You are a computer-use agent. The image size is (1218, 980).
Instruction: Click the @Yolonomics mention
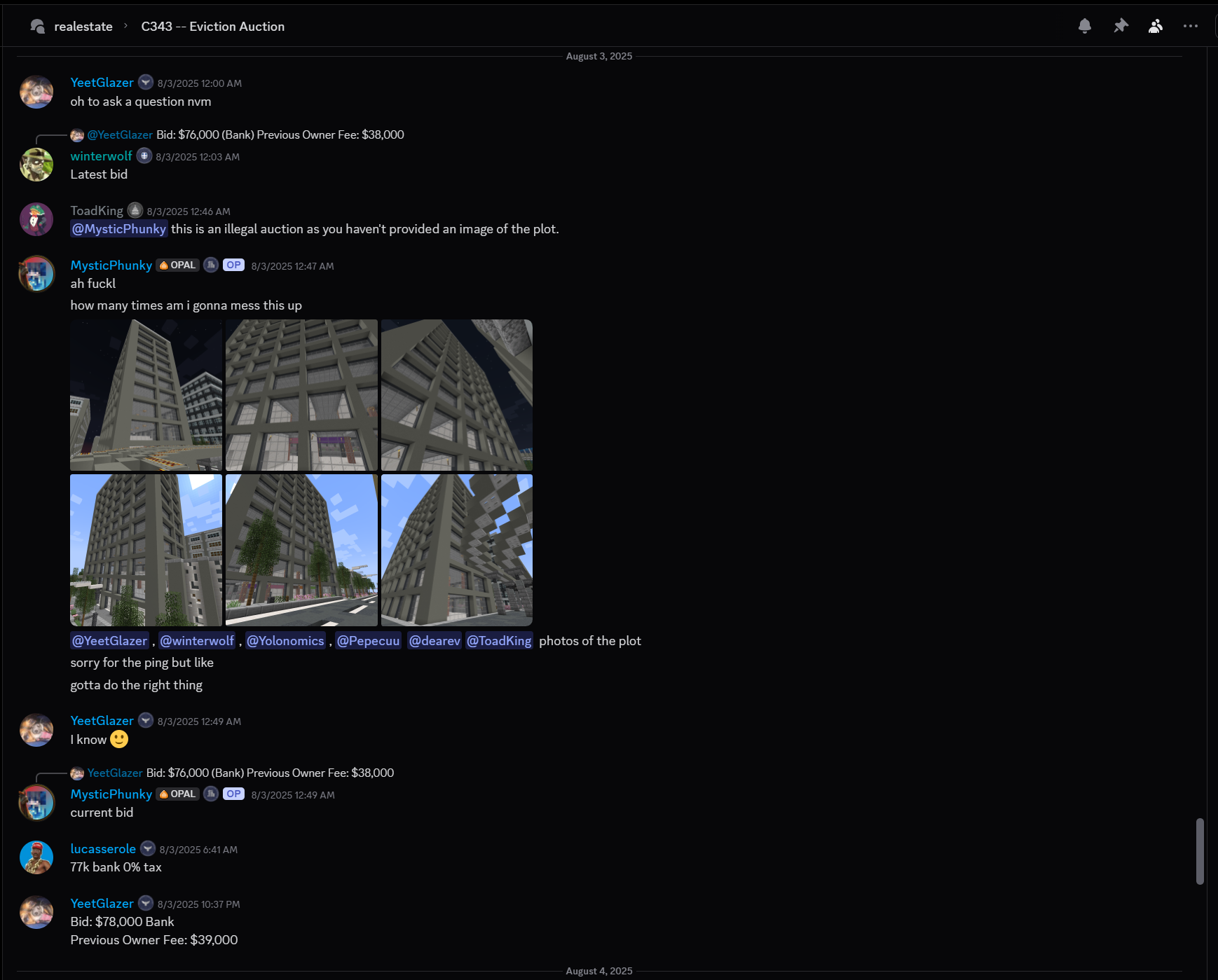[x=285, y=641]
